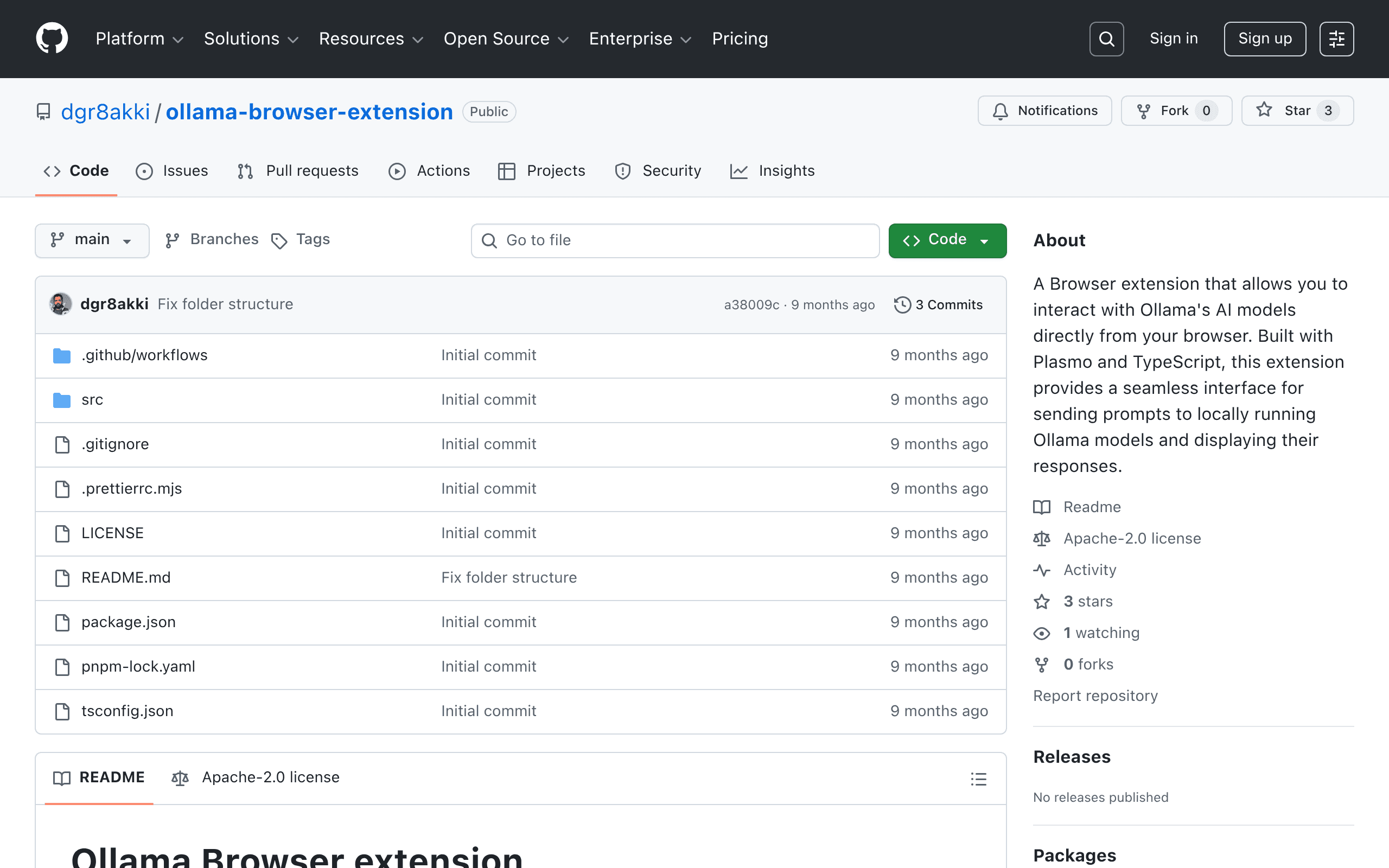Select the Security shield tab icon
1389x868 pixels.
tap(622, 171)
